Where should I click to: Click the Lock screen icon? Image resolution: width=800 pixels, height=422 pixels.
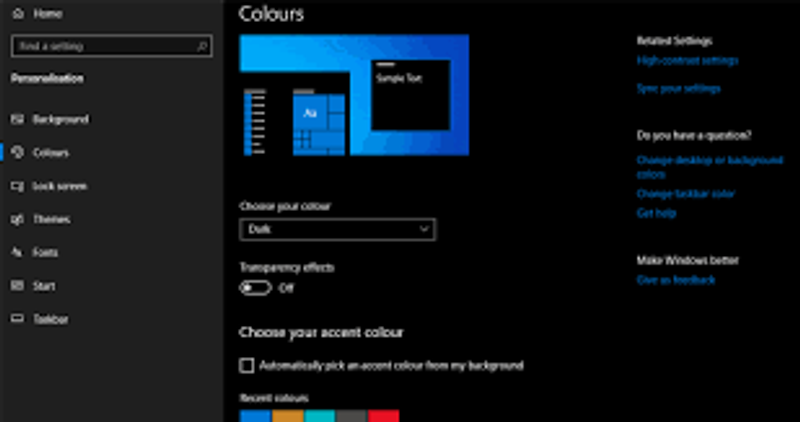click(18, 186)
